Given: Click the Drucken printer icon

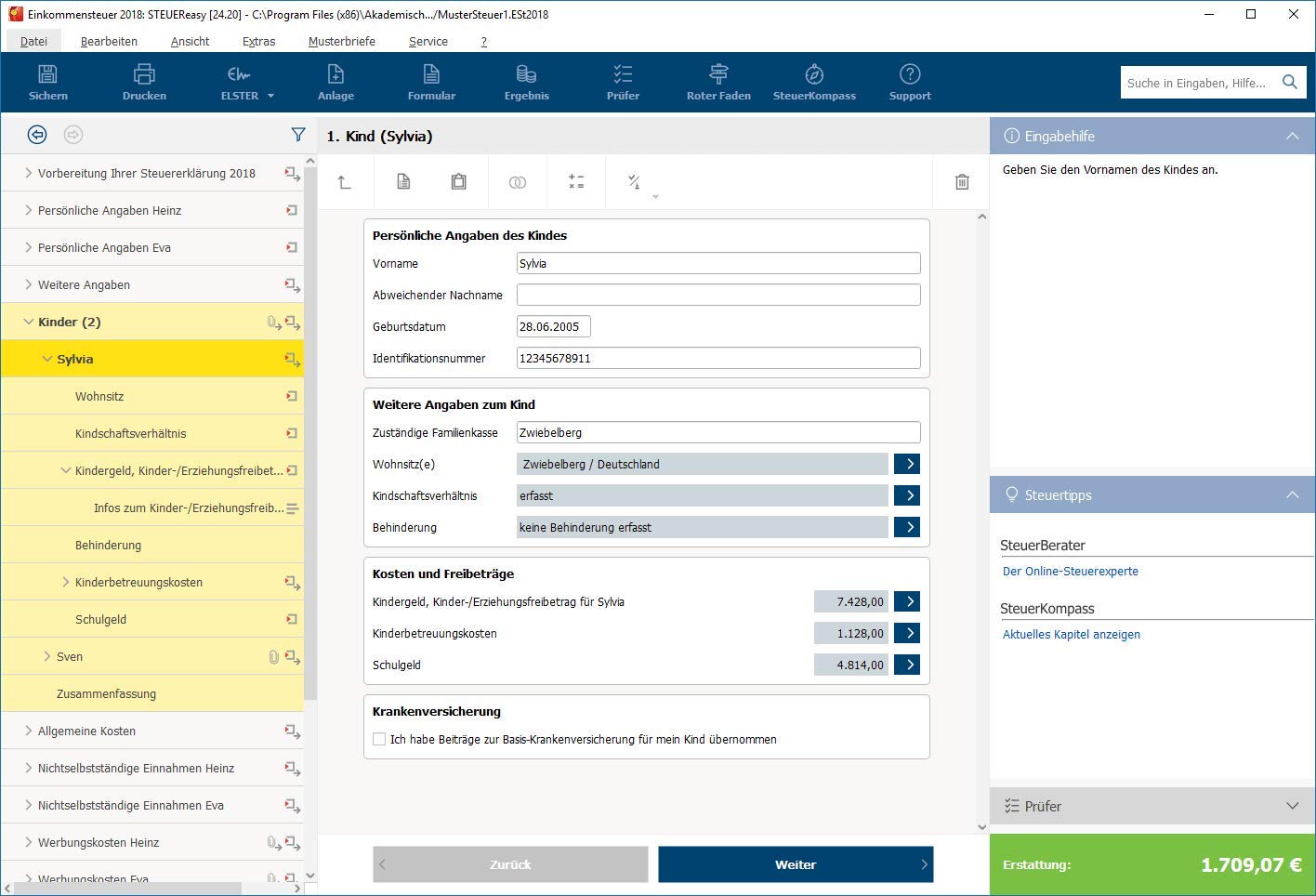Looking at the screenshot, I should (x=144, y=74).
